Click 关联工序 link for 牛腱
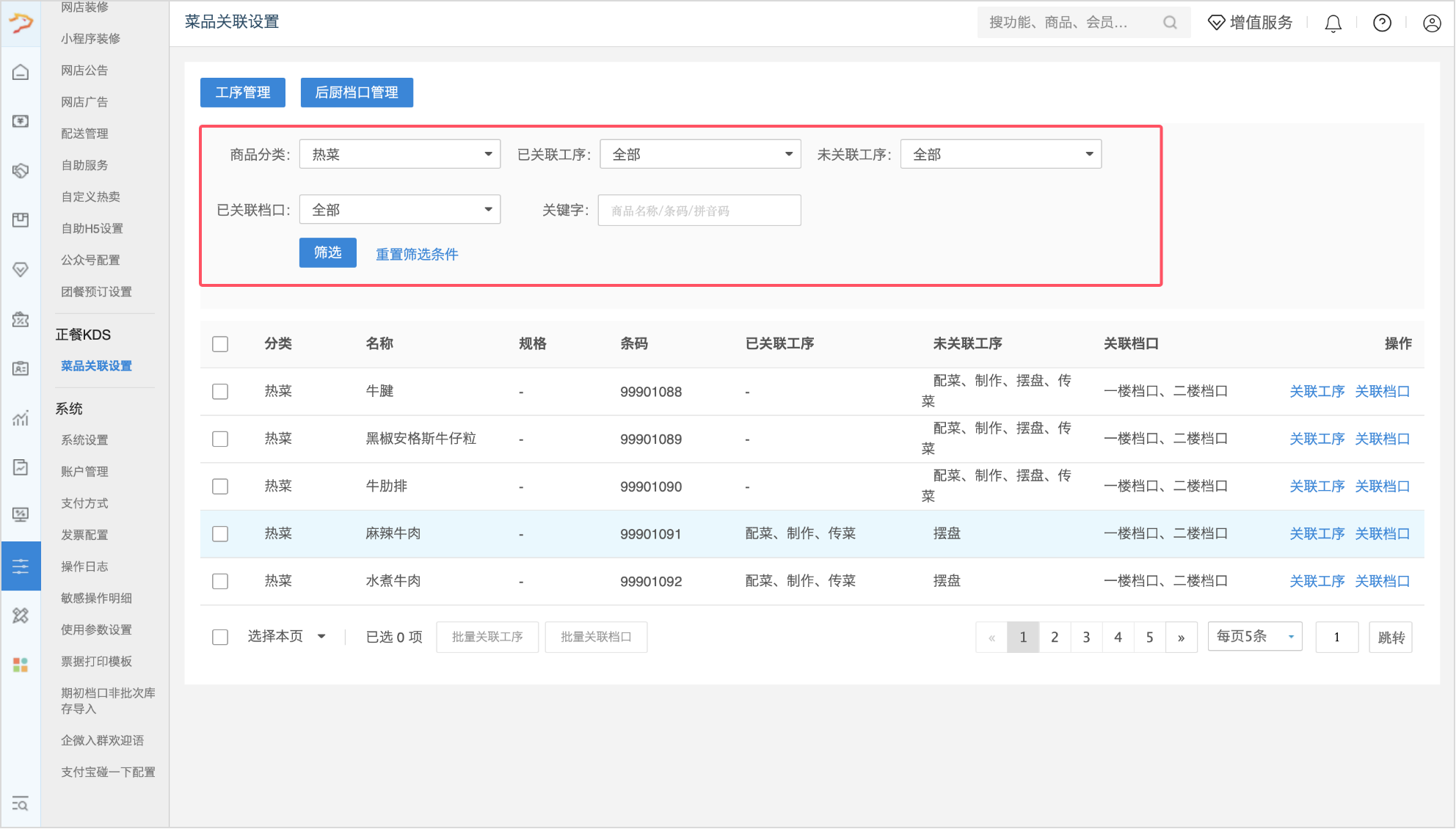The height and width of the screenshot is (829, 1456). [1317, 392]
